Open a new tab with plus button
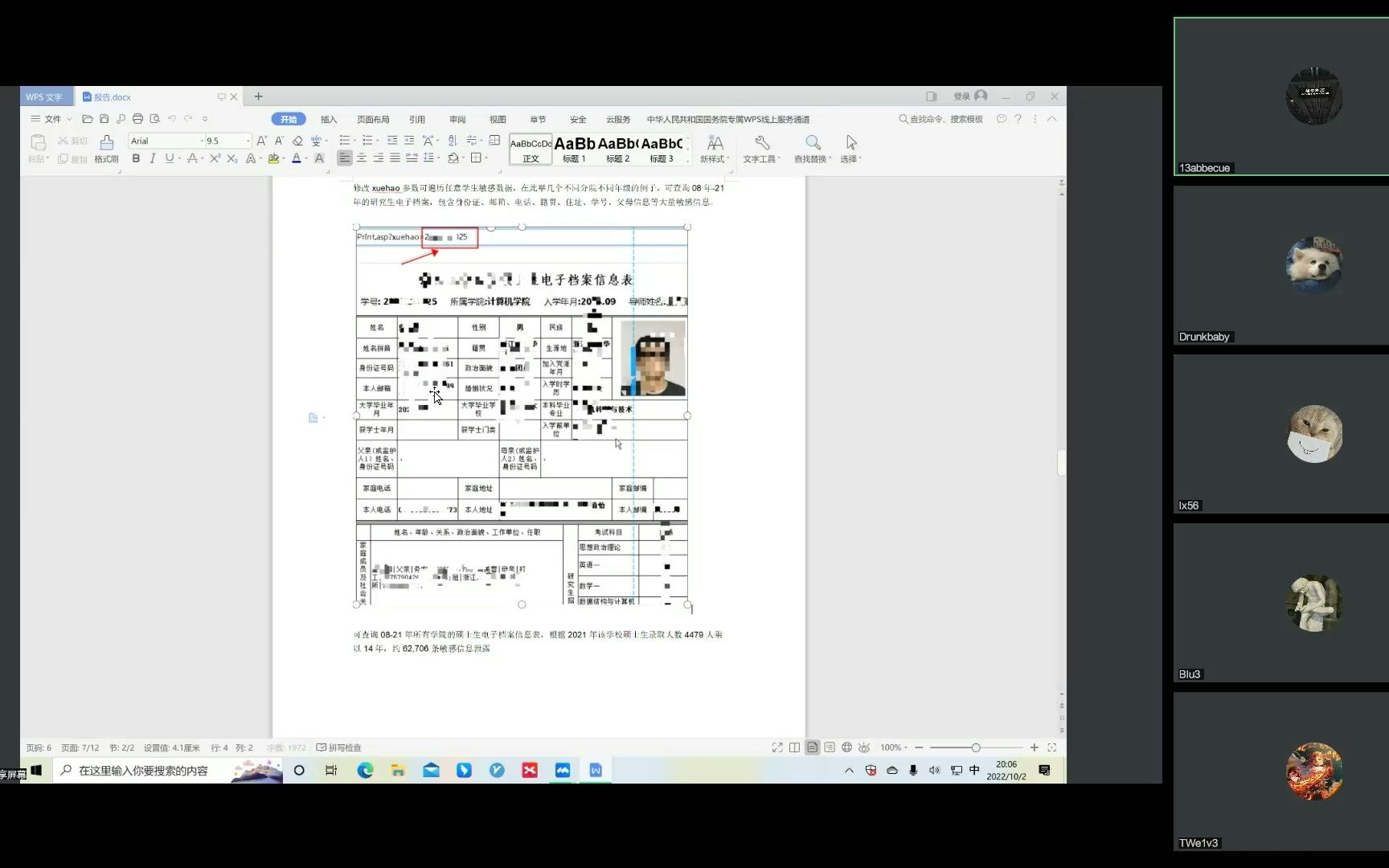The height and width of the screenshot is (868, 1389). pyautogui.click(x=258, y=96)
